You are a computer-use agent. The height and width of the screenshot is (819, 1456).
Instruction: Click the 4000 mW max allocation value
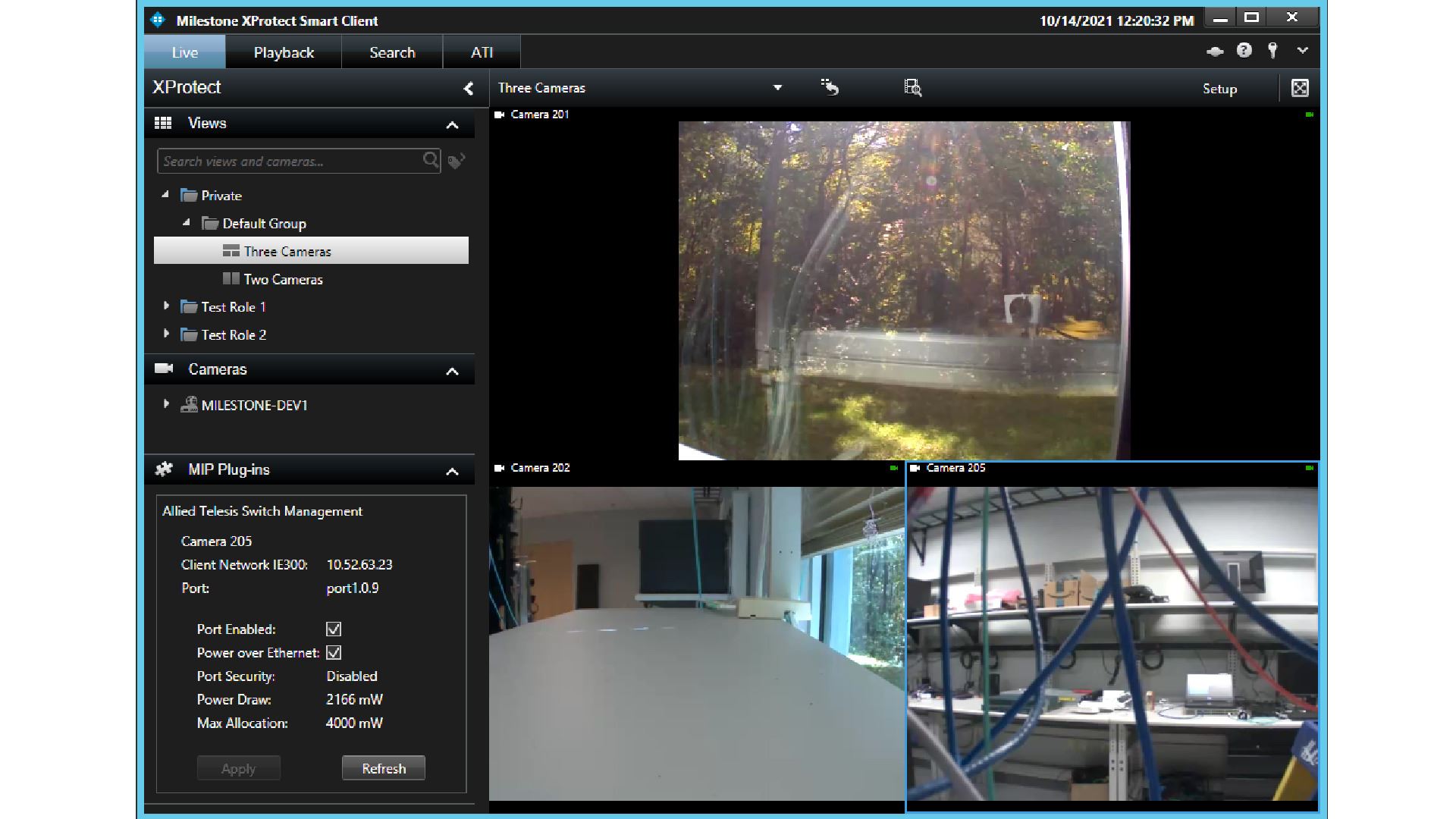(x=354, y=723)
